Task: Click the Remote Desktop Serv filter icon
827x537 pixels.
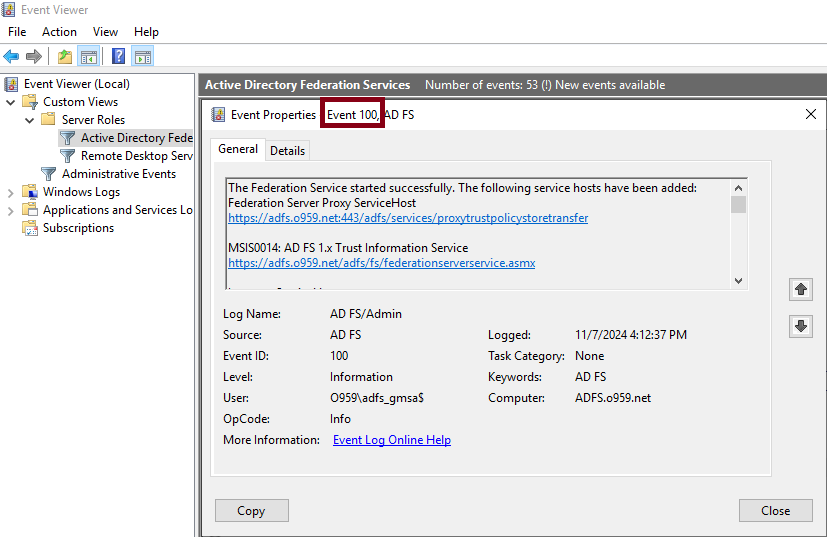Action: (x=67, y=156)
